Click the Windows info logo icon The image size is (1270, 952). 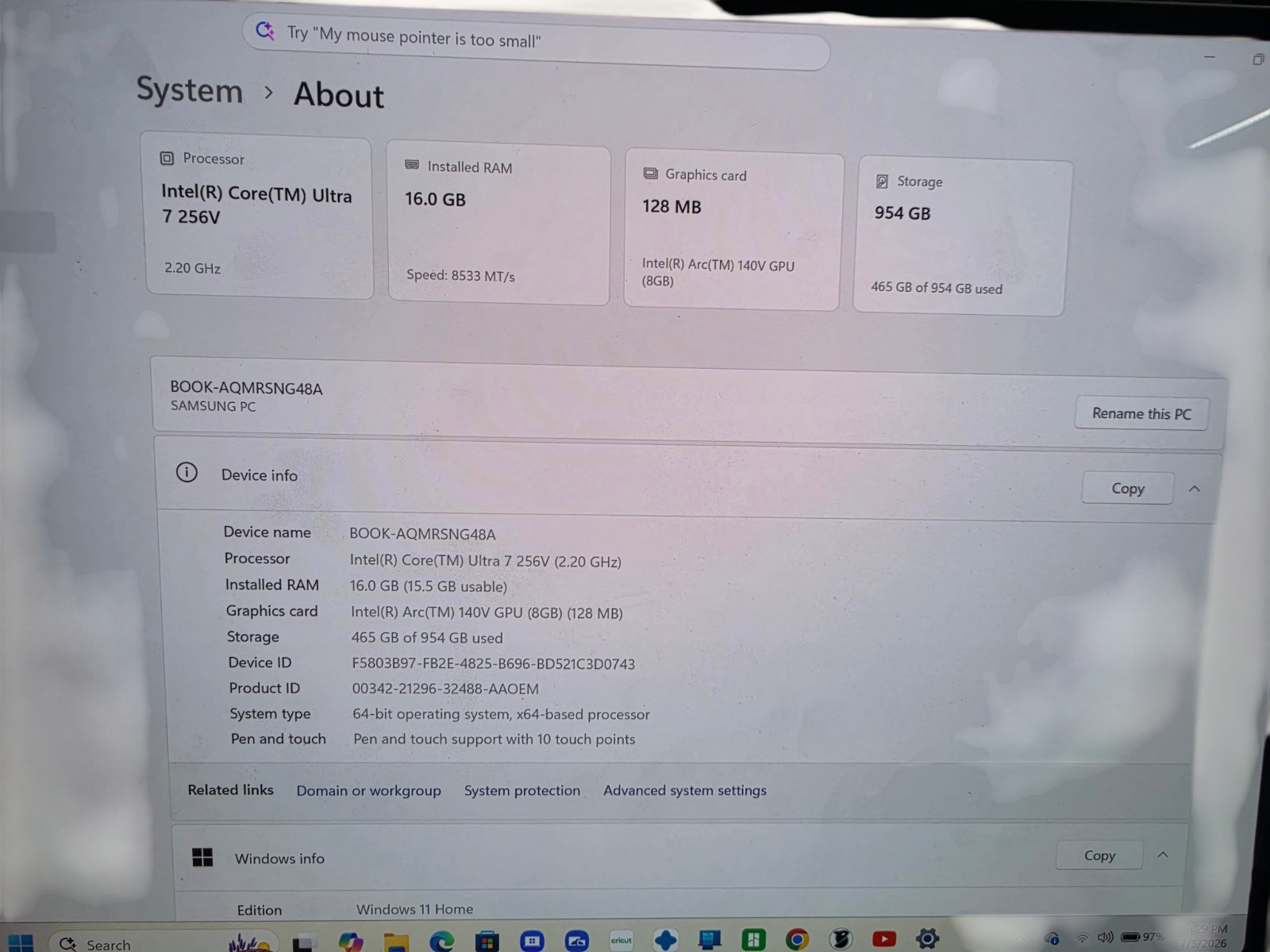tap(202, 857)
